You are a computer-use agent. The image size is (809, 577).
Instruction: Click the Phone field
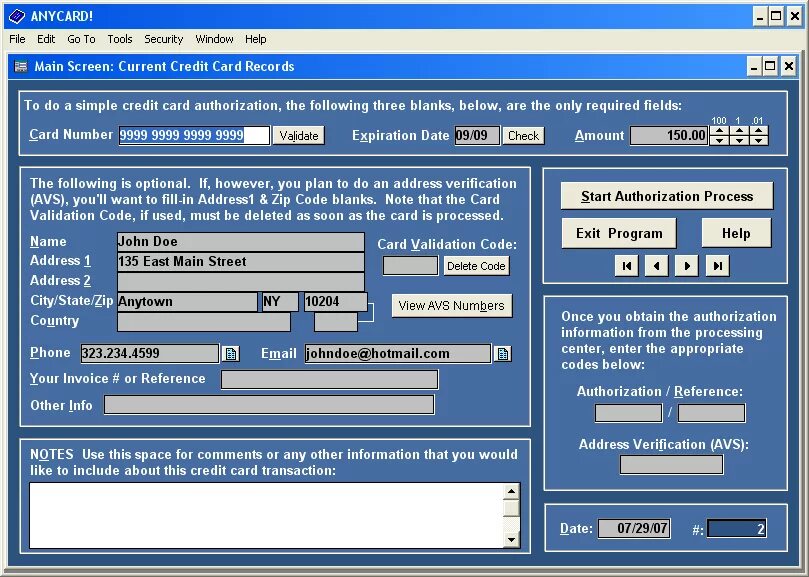pyautogui.click(x=150, y=354)
